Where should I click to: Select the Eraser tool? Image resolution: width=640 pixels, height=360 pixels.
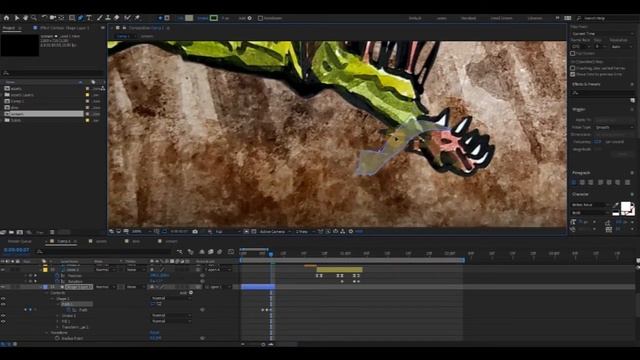click(x=117, y=18)
